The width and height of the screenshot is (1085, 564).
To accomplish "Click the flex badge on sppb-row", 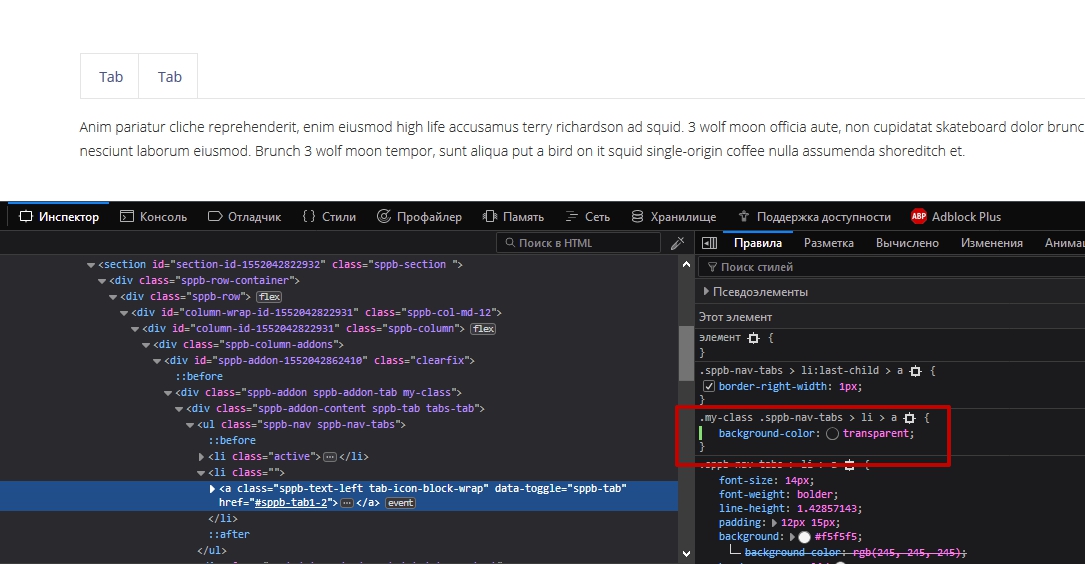I will pyautogui.click(x=269, y=297).
